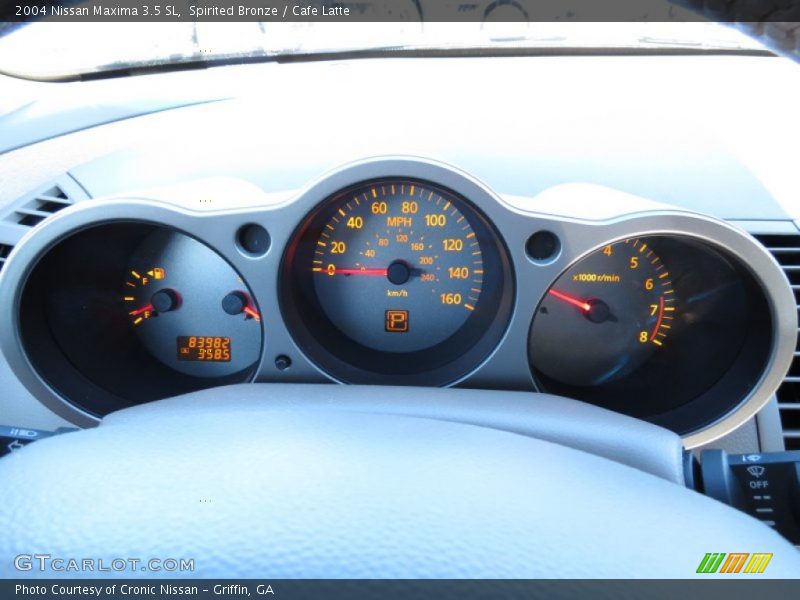Click the windshield wiper icon on stalk
800x600 pixels.
pos(756,471)
